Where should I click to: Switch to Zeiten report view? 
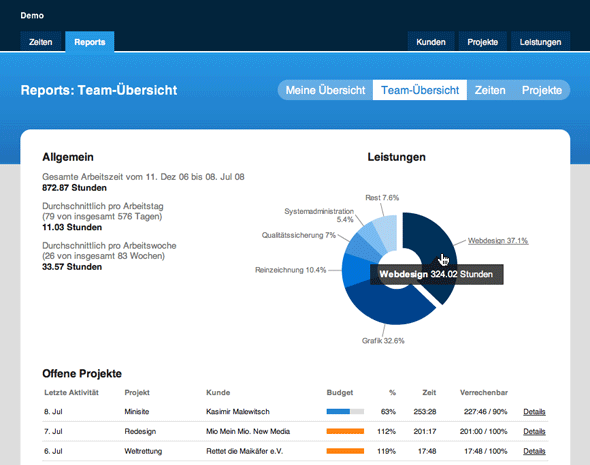coord(490,90)
